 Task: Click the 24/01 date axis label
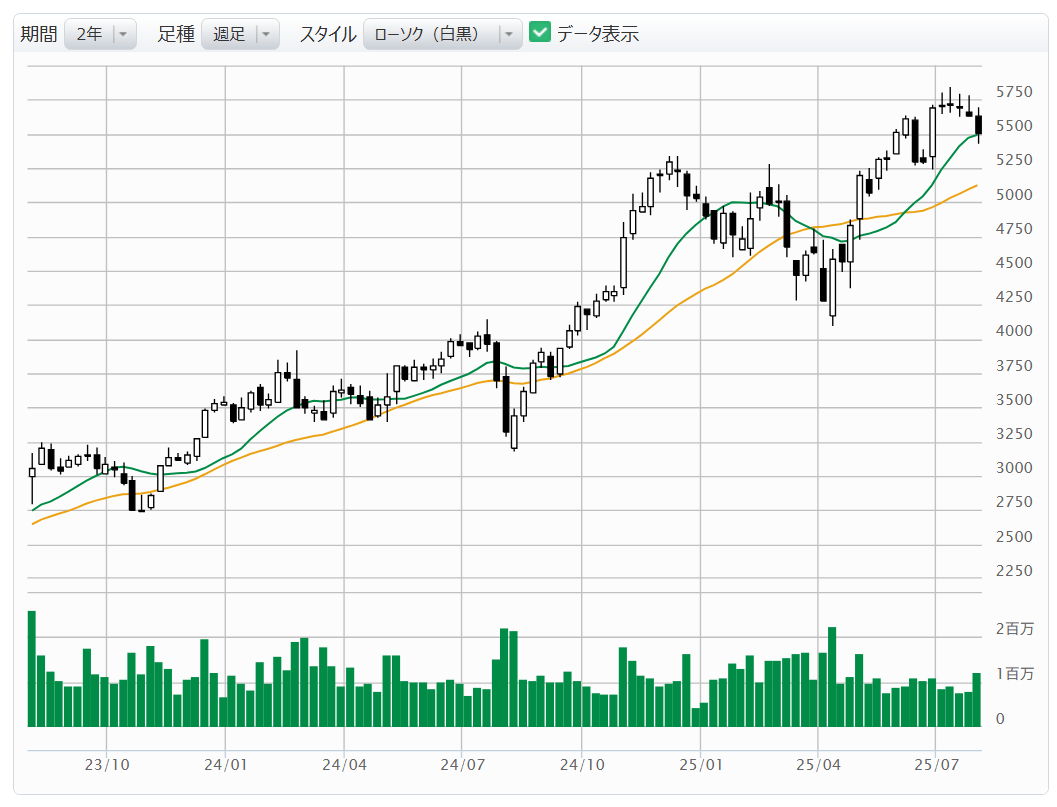[226, 765]
